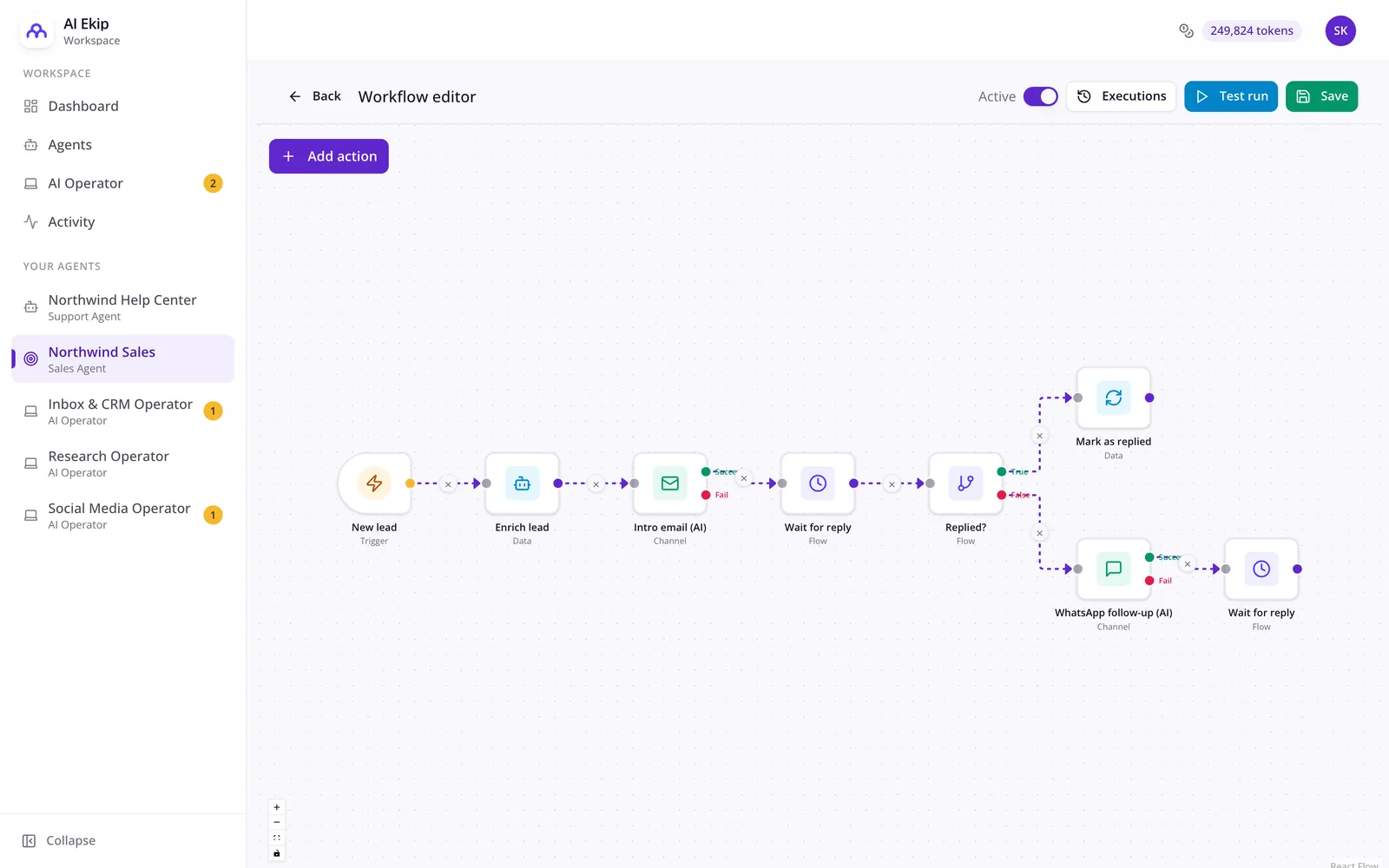Viewport: 1389px width, 868px height.
Task: Open the WhatsApp follow-up (AI) node
Action: point(1114,569)
